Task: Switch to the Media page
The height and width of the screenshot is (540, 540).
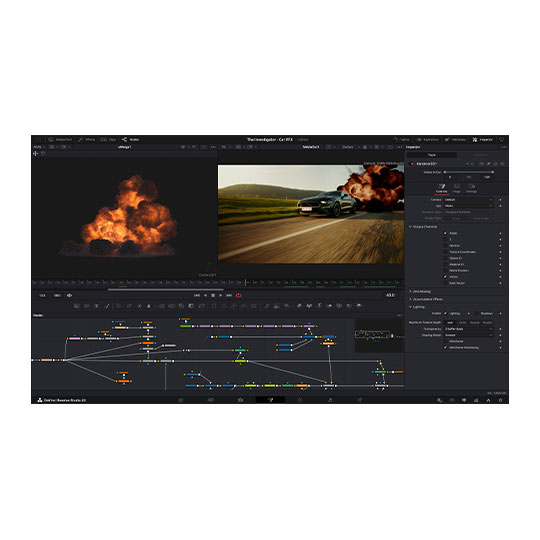Action: point(181,400)
